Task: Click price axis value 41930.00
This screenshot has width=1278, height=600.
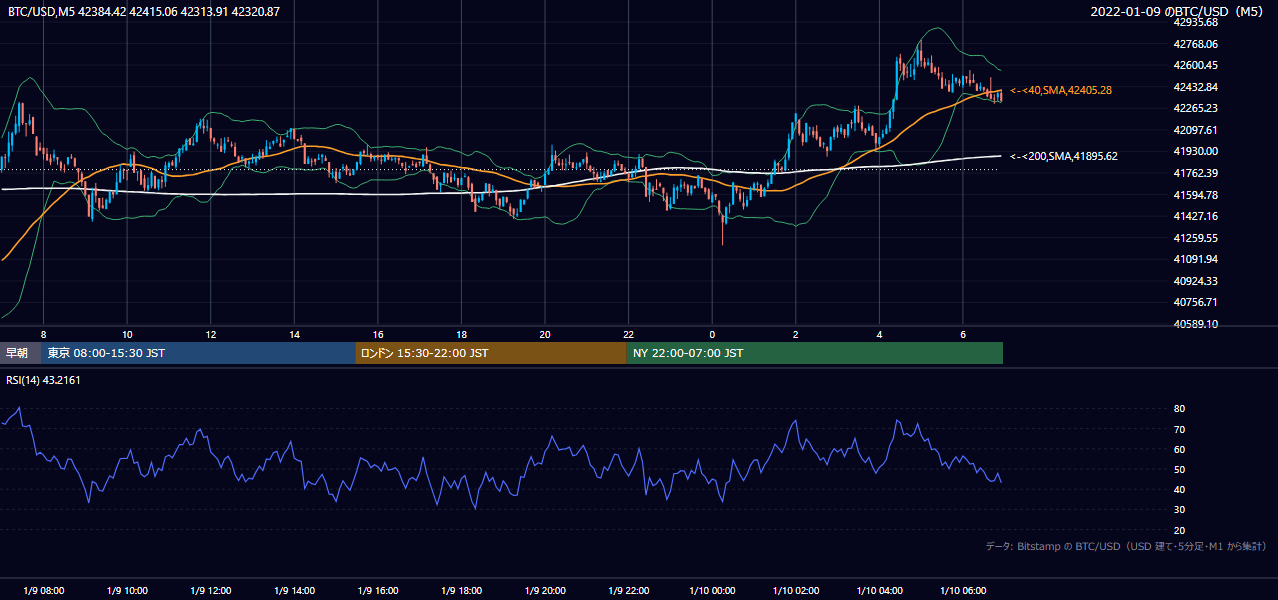Action: tap(1195, 151)
